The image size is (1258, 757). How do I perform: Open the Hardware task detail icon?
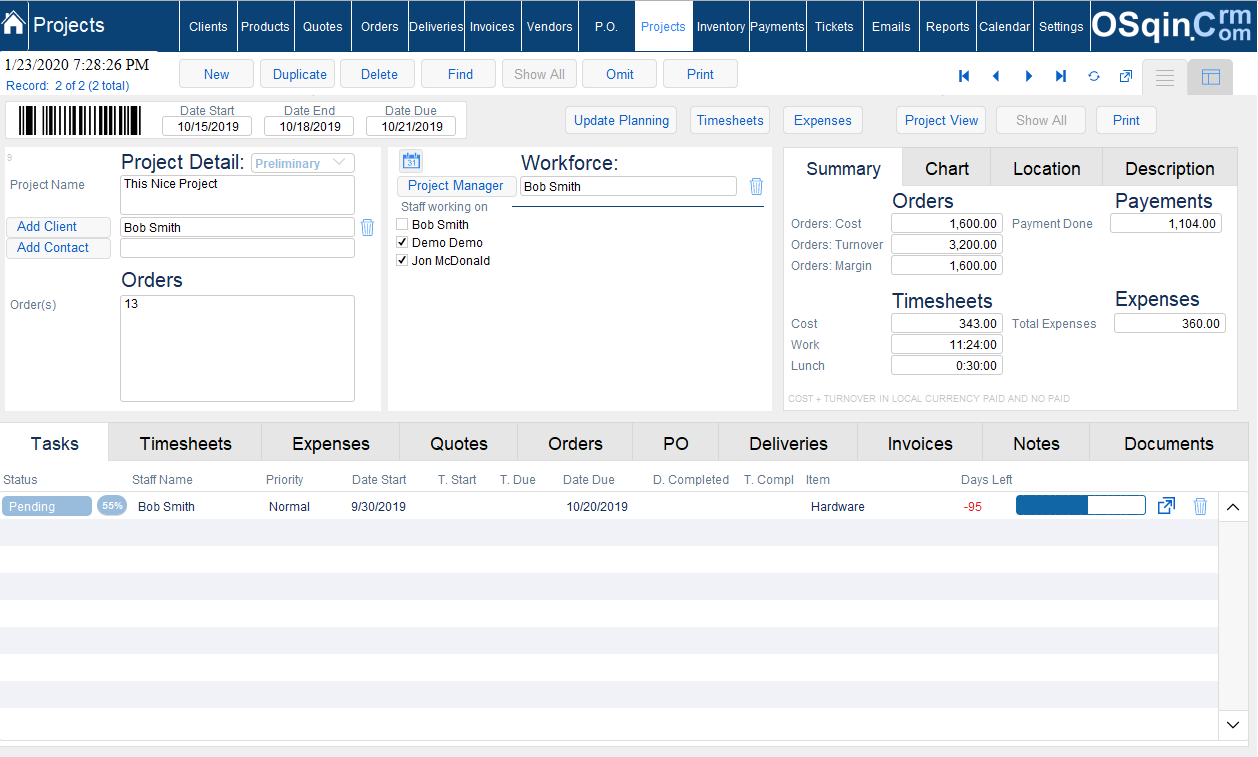pos(1166,506)
